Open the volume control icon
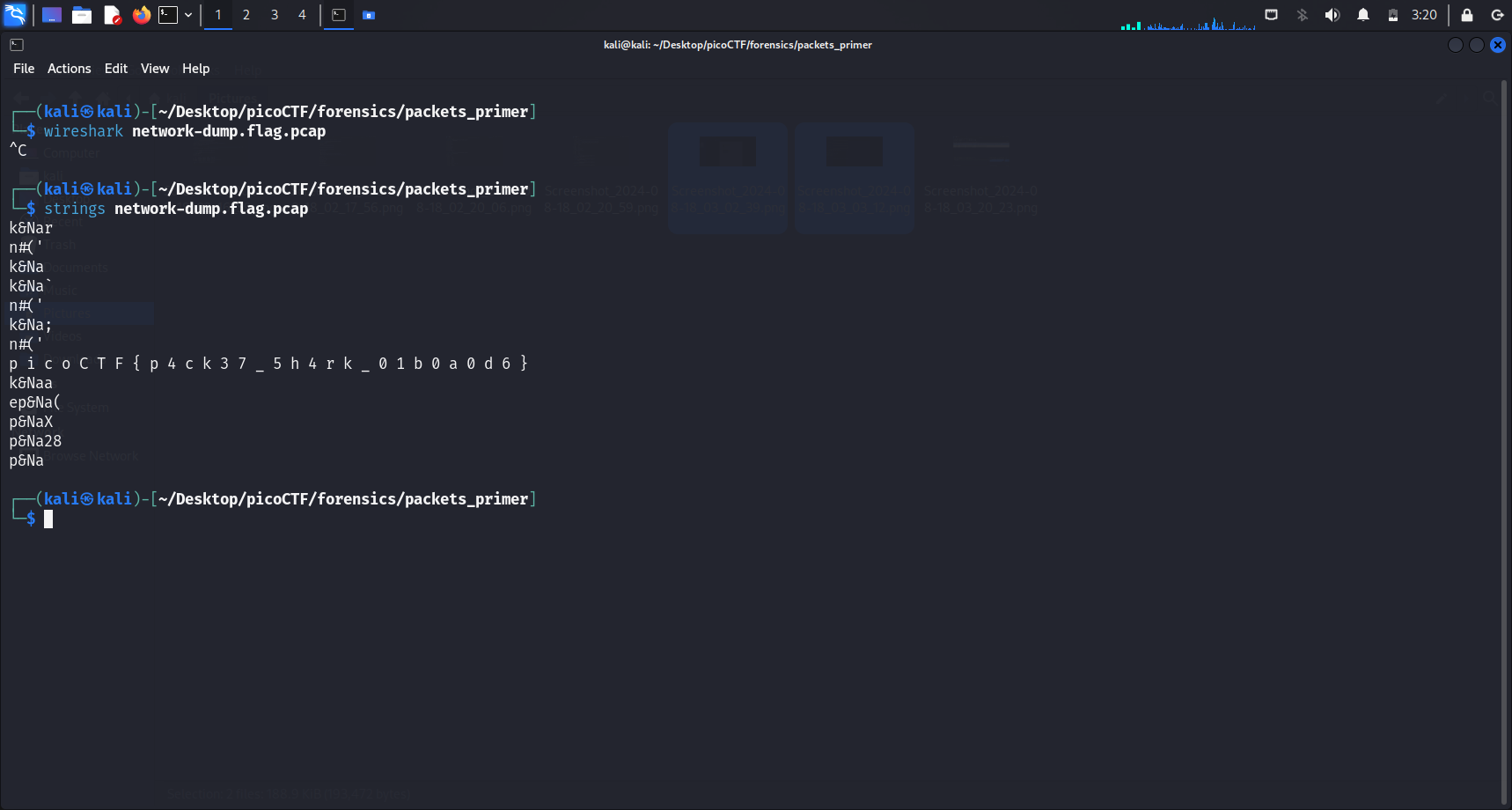This screenshot has width=1512, height=810. (1332, 15)
